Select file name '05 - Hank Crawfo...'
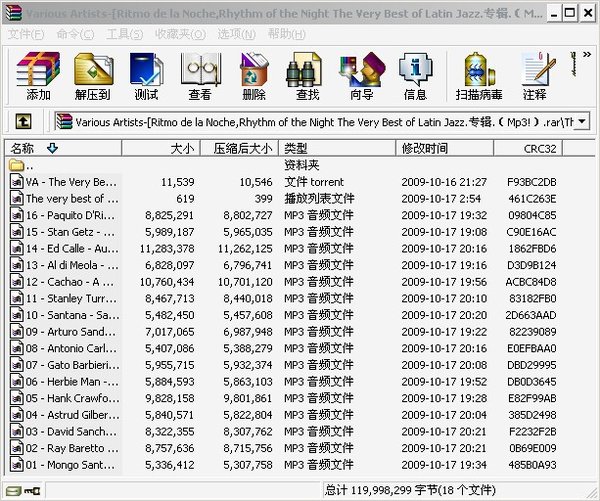Image resolution: width=600 pixels, height=501 pixels. point(72,398)
